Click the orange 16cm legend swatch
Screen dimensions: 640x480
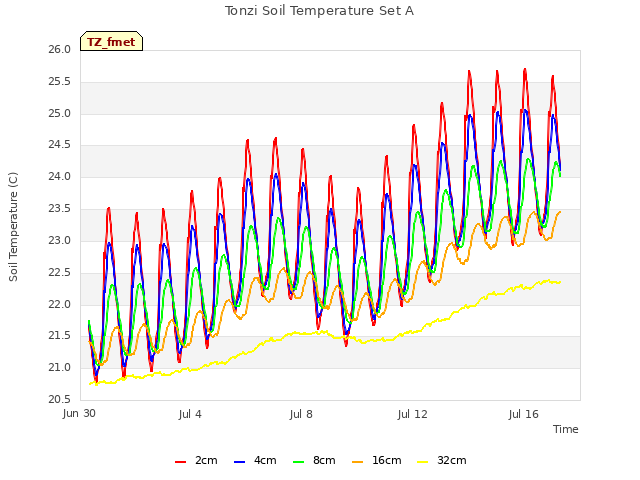[358, 462]
